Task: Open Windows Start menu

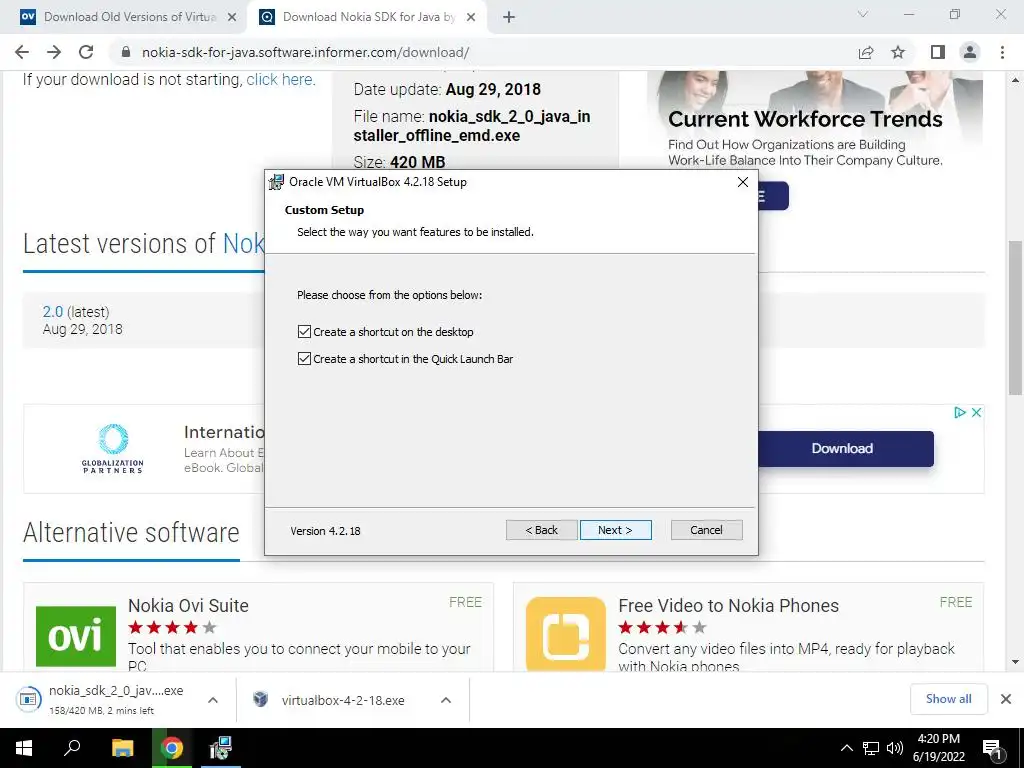Action: (x=24, y=748)
